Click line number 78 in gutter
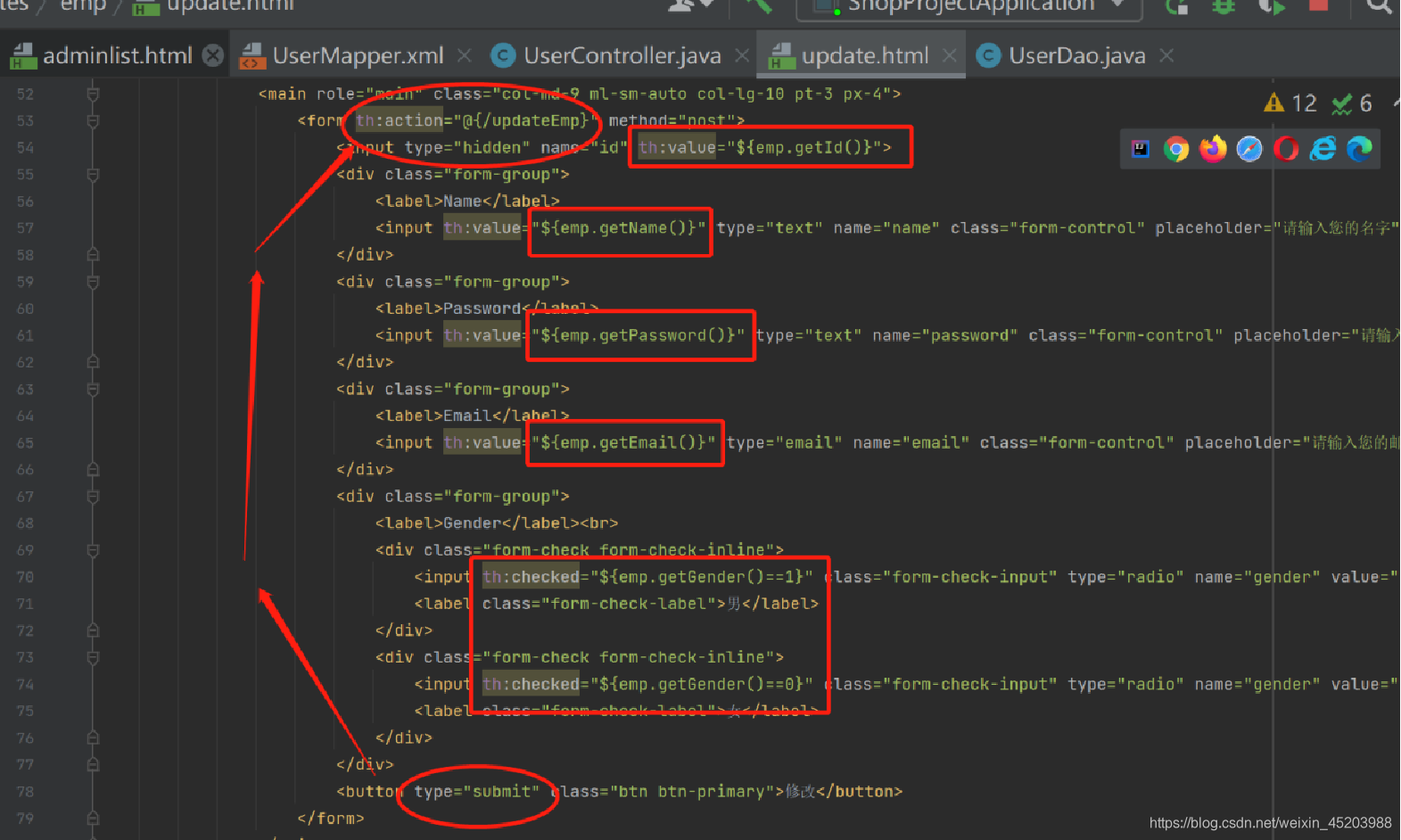1401x840 pixels. tap(25, 792)
